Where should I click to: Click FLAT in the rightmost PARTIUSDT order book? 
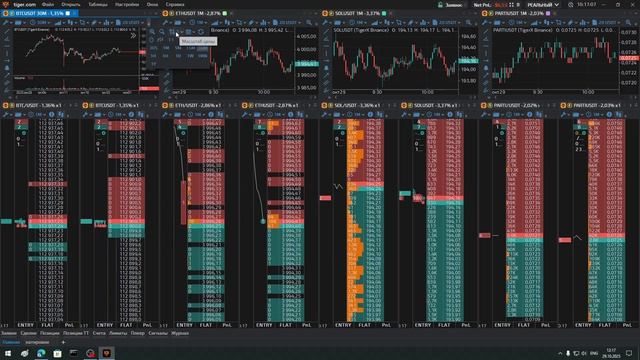[x=605, y=325]
